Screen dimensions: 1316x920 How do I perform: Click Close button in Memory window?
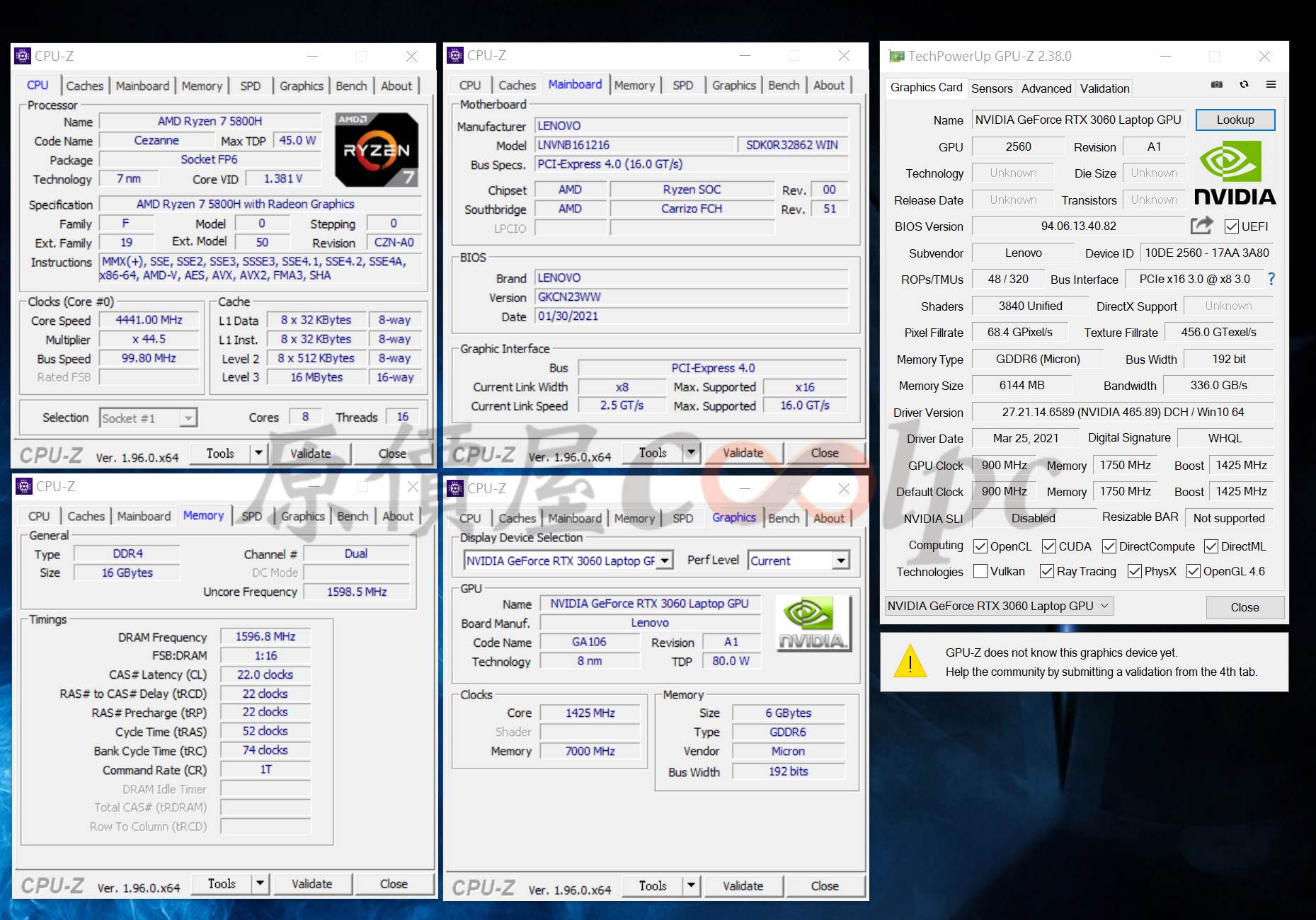click(x=394, y=884)
